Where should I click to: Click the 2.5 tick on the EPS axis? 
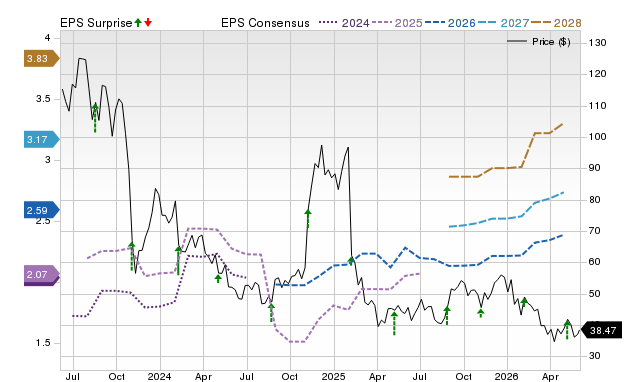coord(43,221)
